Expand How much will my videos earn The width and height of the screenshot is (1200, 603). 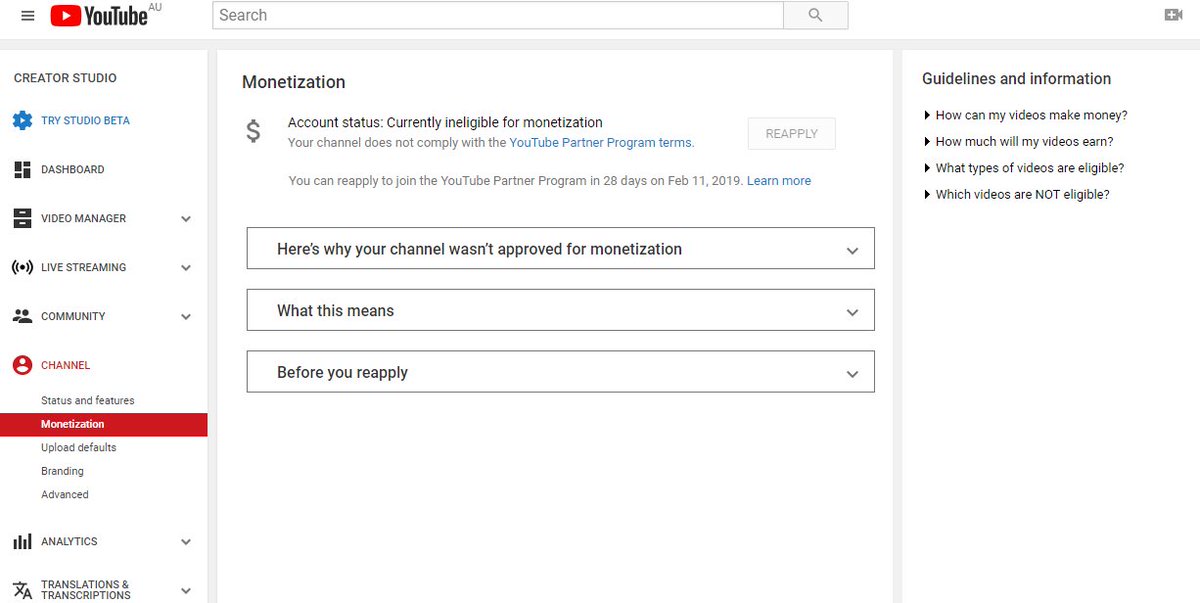tap(1019, 142)
